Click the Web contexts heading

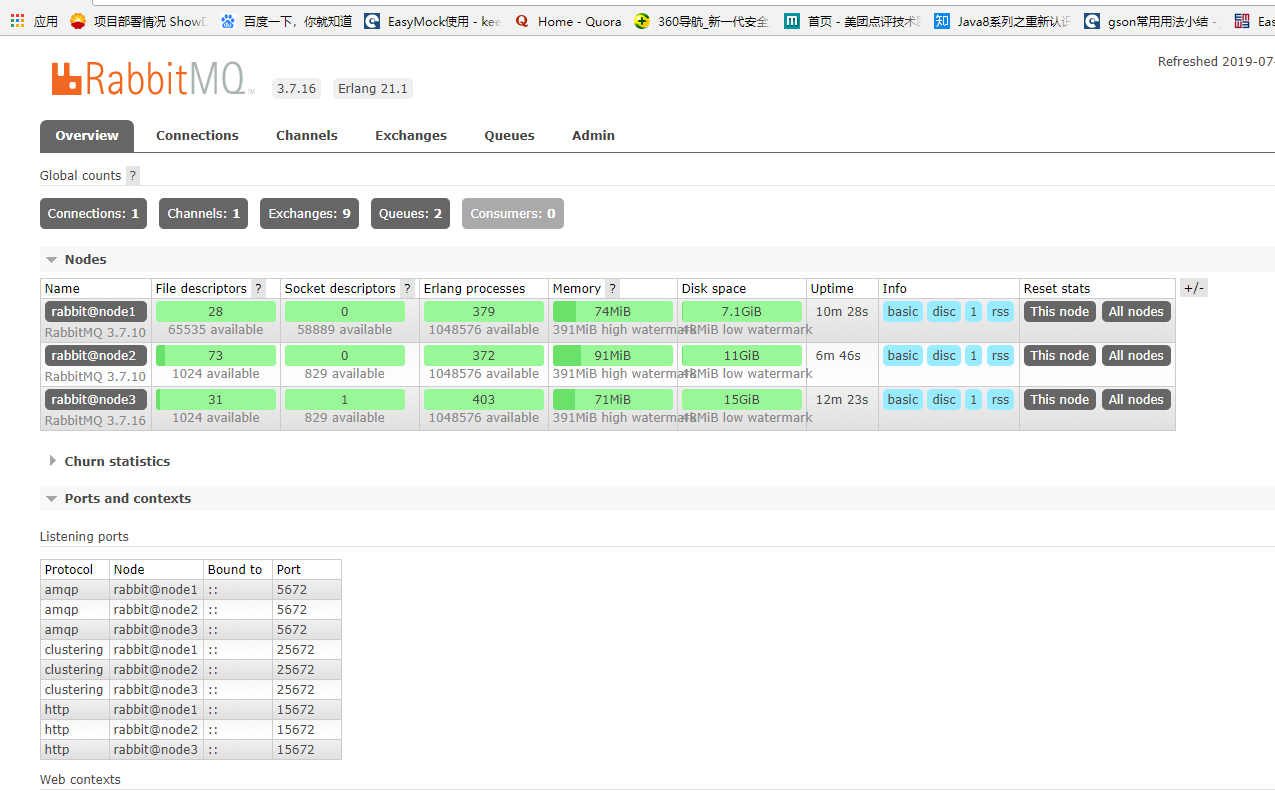(80, 780)
